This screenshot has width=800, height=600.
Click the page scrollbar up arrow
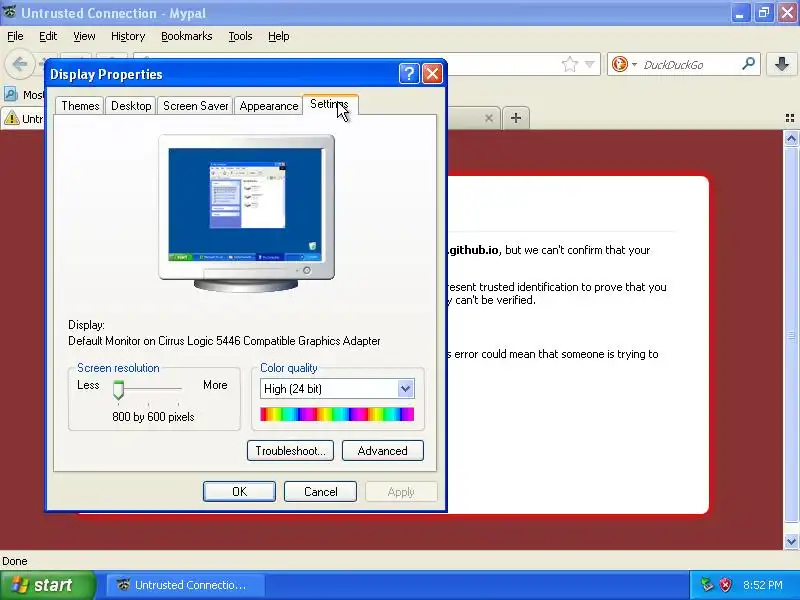click(x=791, y=138)
